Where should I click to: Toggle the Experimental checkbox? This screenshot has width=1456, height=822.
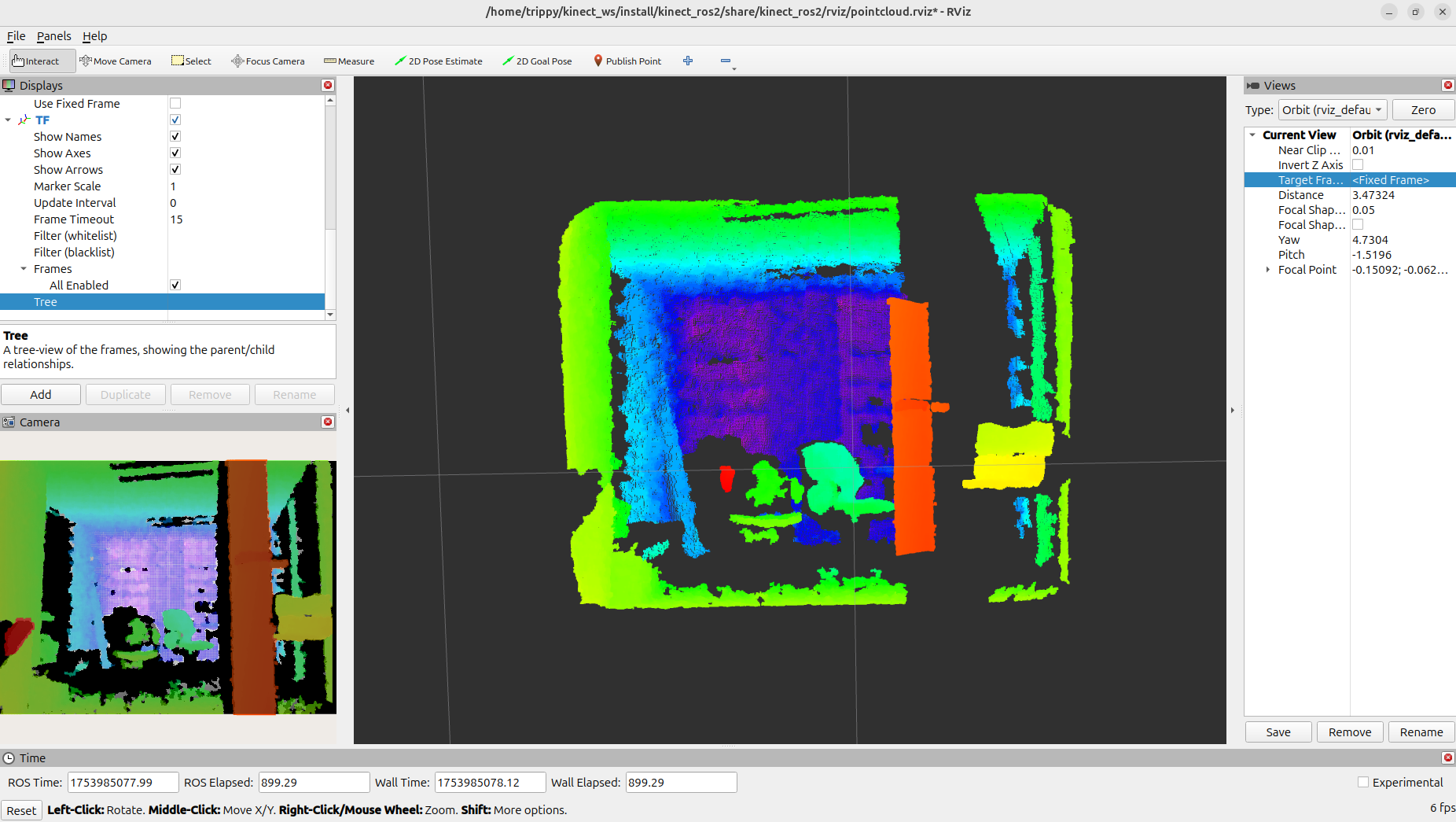pos(1362,782)
